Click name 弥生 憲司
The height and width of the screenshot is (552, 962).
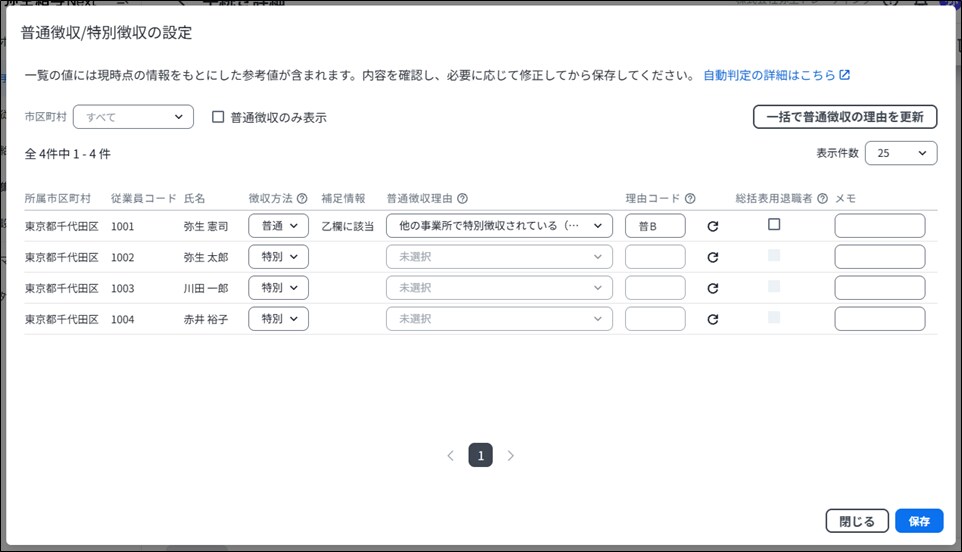pos(206,226)
